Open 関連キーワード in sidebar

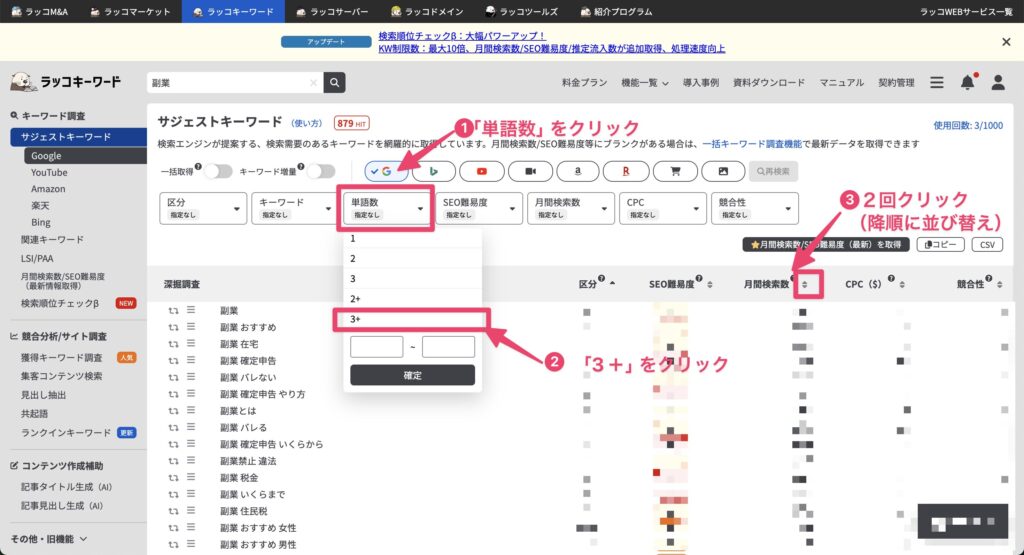click(52, 240)
